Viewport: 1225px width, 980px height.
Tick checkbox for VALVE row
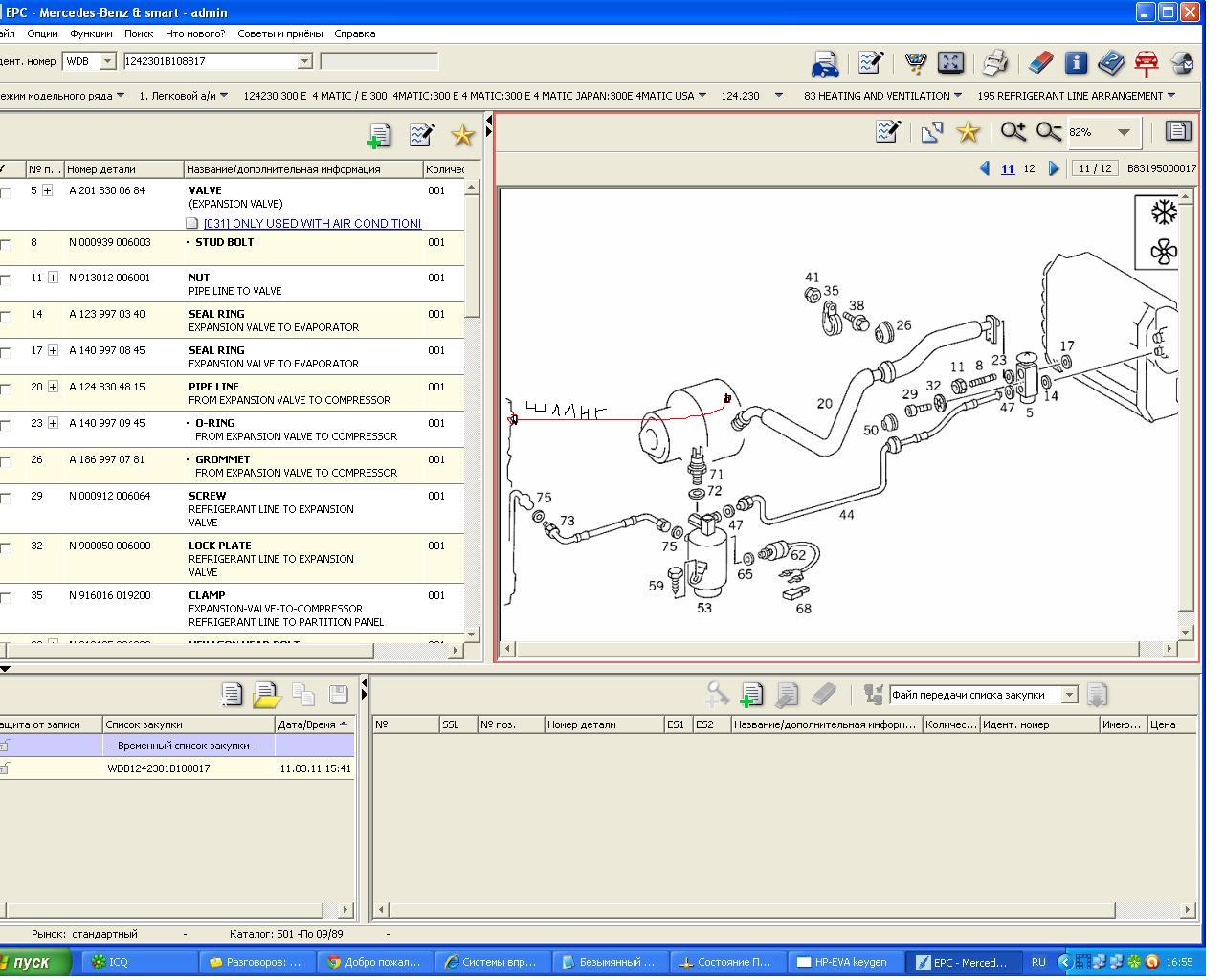point(5,192)
